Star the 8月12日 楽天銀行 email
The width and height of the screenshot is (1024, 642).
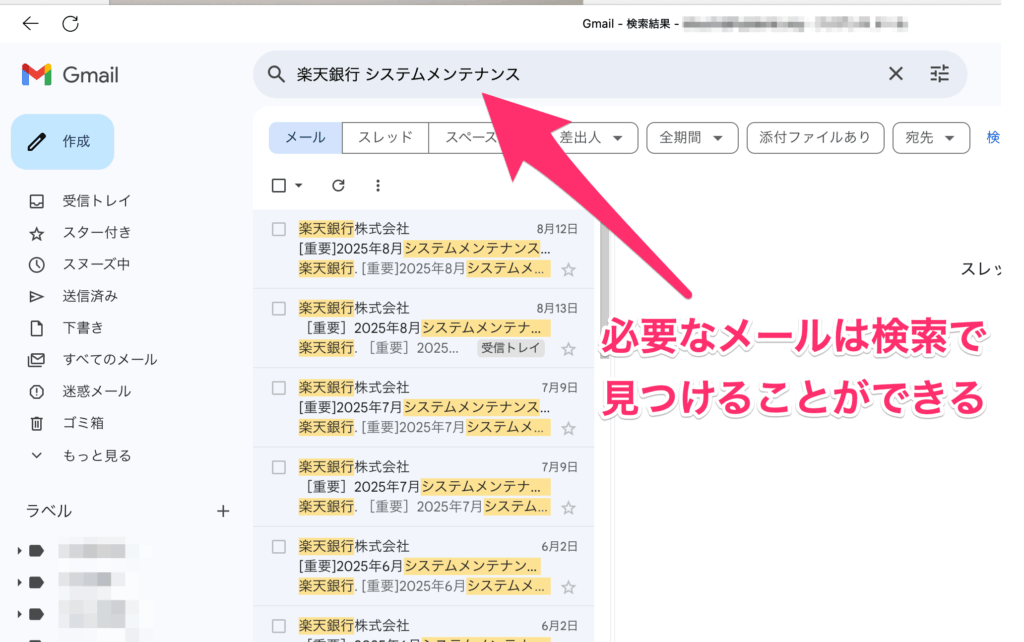(x=569, y=270)
